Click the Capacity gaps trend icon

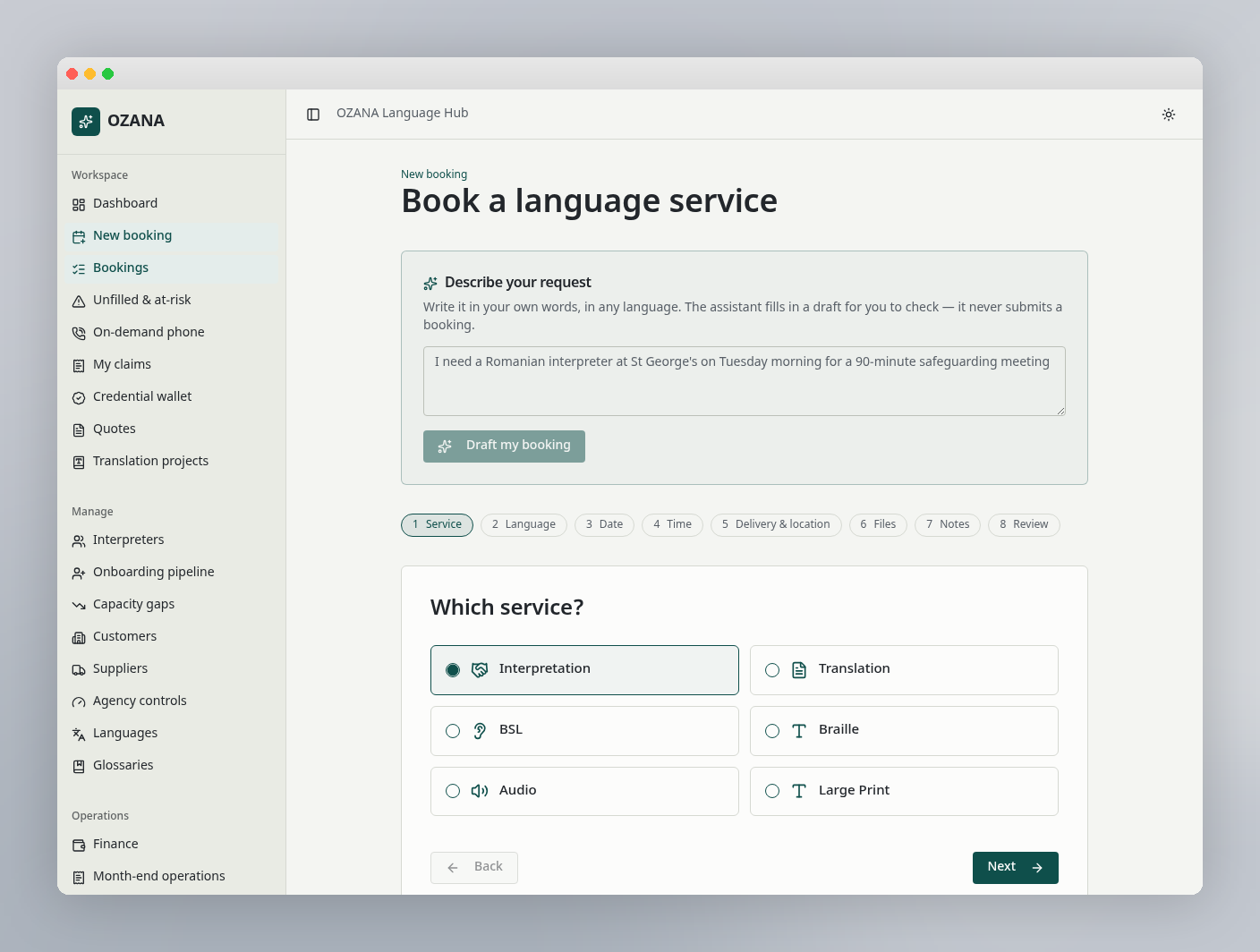(79, 606)
